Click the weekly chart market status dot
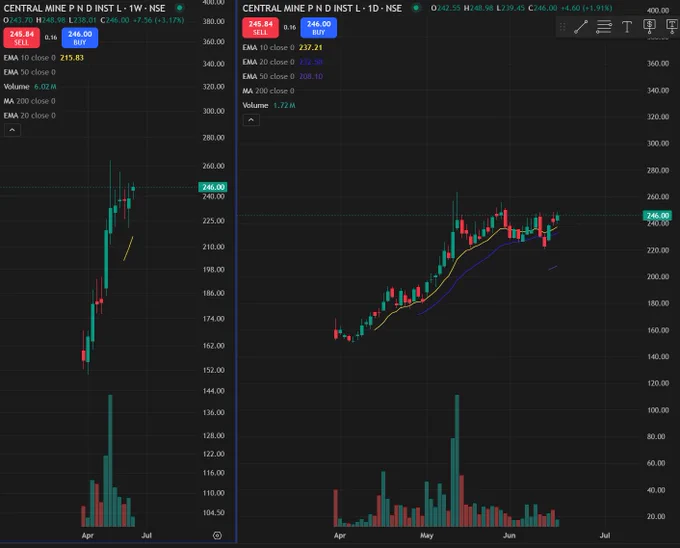This screenshot has width=680, height=548. click(x=180, y=8)
